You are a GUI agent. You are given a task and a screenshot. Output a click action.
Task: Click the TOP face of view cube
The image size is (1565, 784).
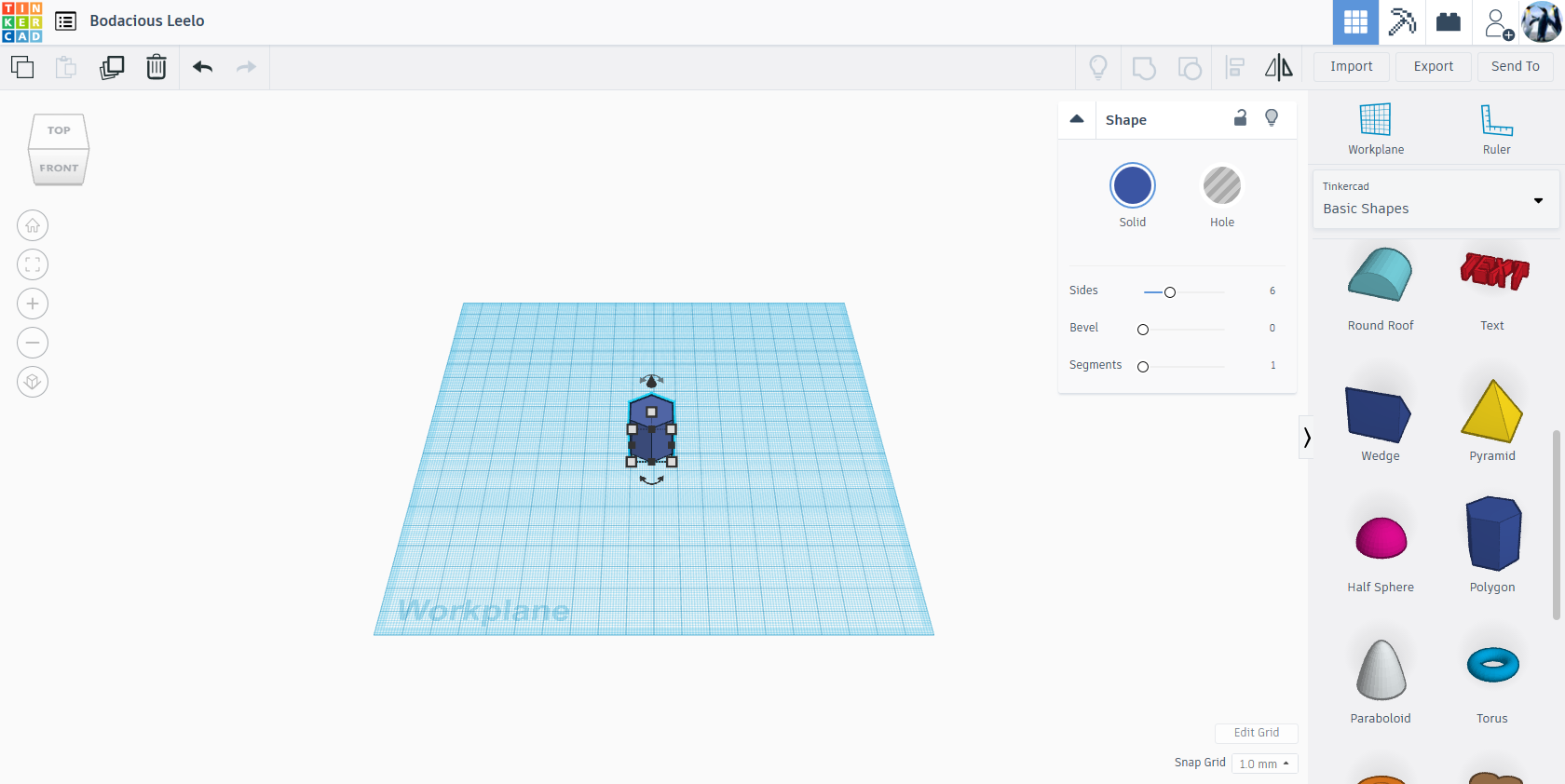(x=59, y=131)
